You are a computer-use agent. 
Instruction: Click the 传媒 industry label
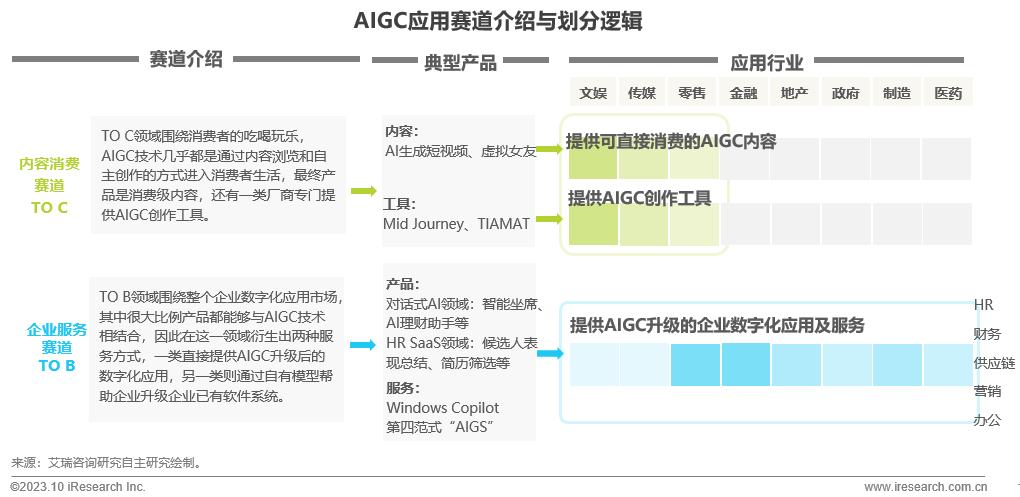point(642,93)
